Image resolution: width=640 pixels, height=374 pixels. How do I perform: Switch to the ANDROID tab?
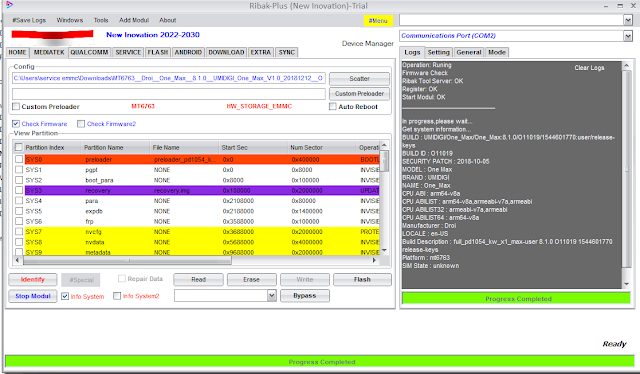pyautogui.click(x=188, y=52)
